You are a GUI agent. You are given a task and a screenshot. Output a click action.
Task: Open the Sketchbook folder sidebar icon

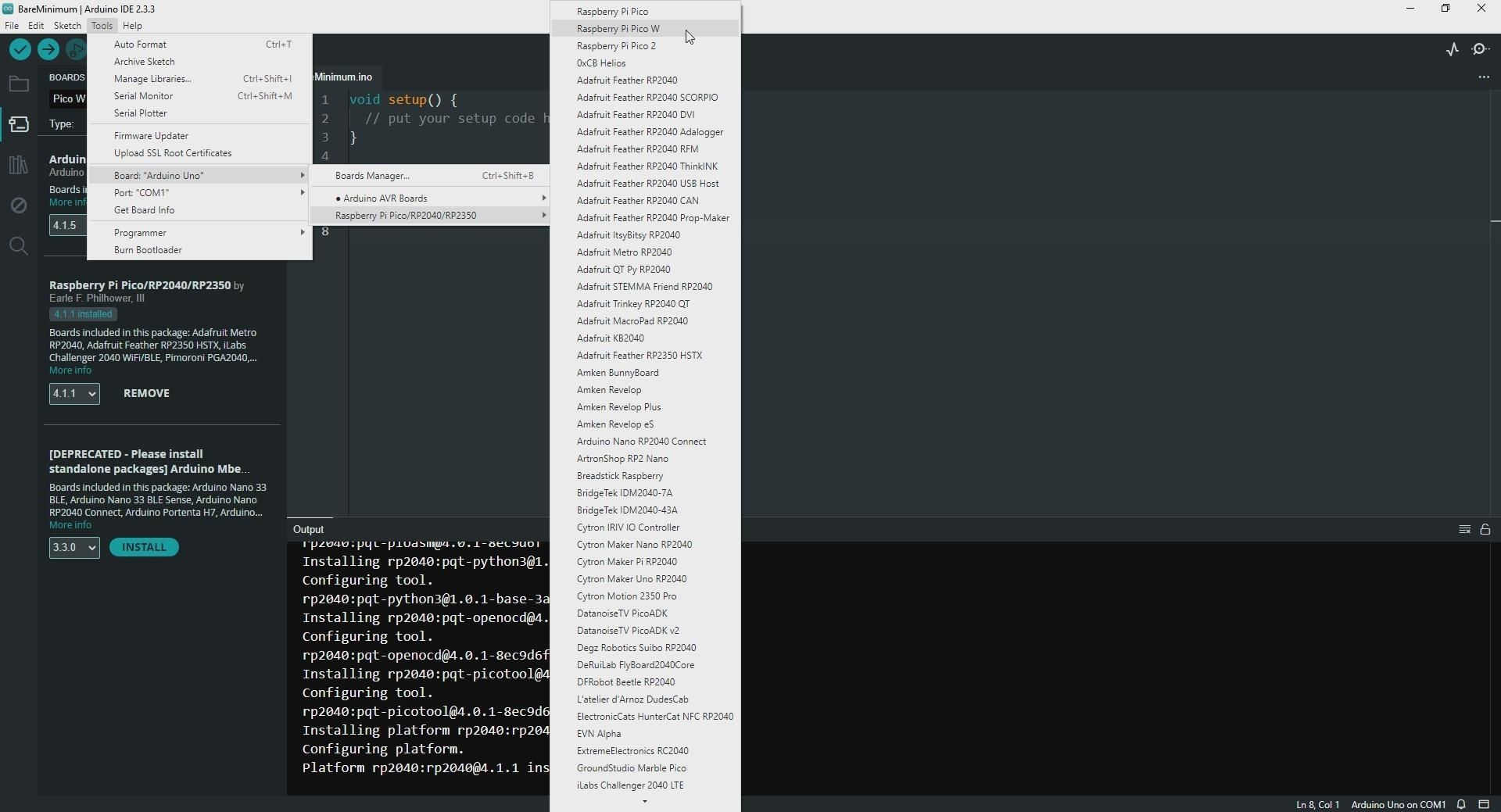pos(19,84)
